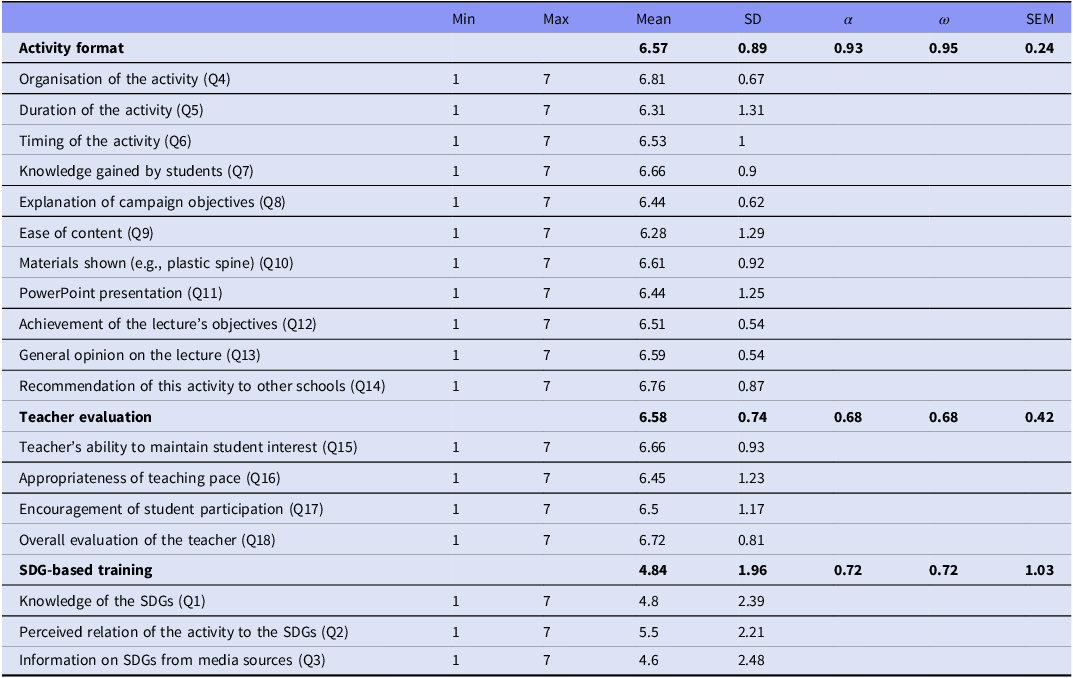Select the Activity format section row label
1073x678 pixels.
click(x=71, y=48)
